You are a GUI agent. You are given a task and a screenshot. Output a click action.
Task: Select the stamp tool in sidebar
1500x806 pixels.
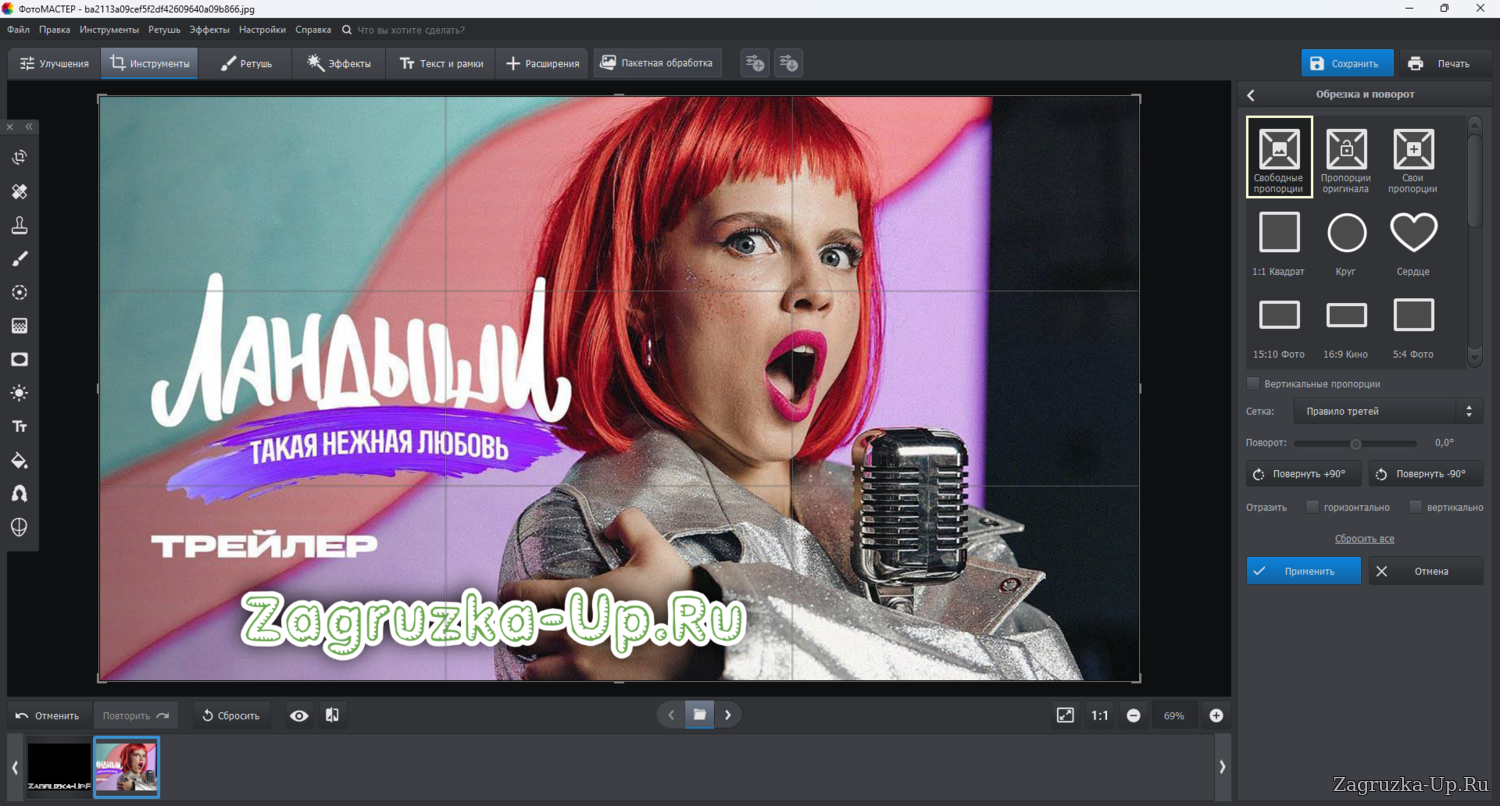tap(19, 225)
